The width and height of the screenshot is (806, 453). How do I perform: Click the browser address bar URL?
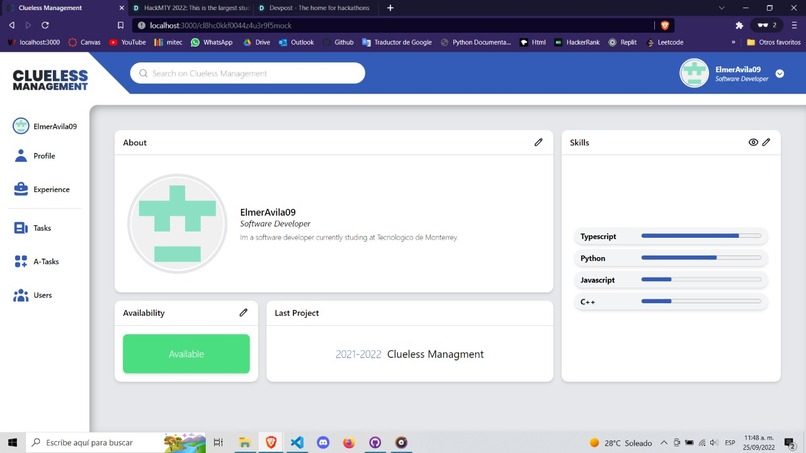pos(221,25)
